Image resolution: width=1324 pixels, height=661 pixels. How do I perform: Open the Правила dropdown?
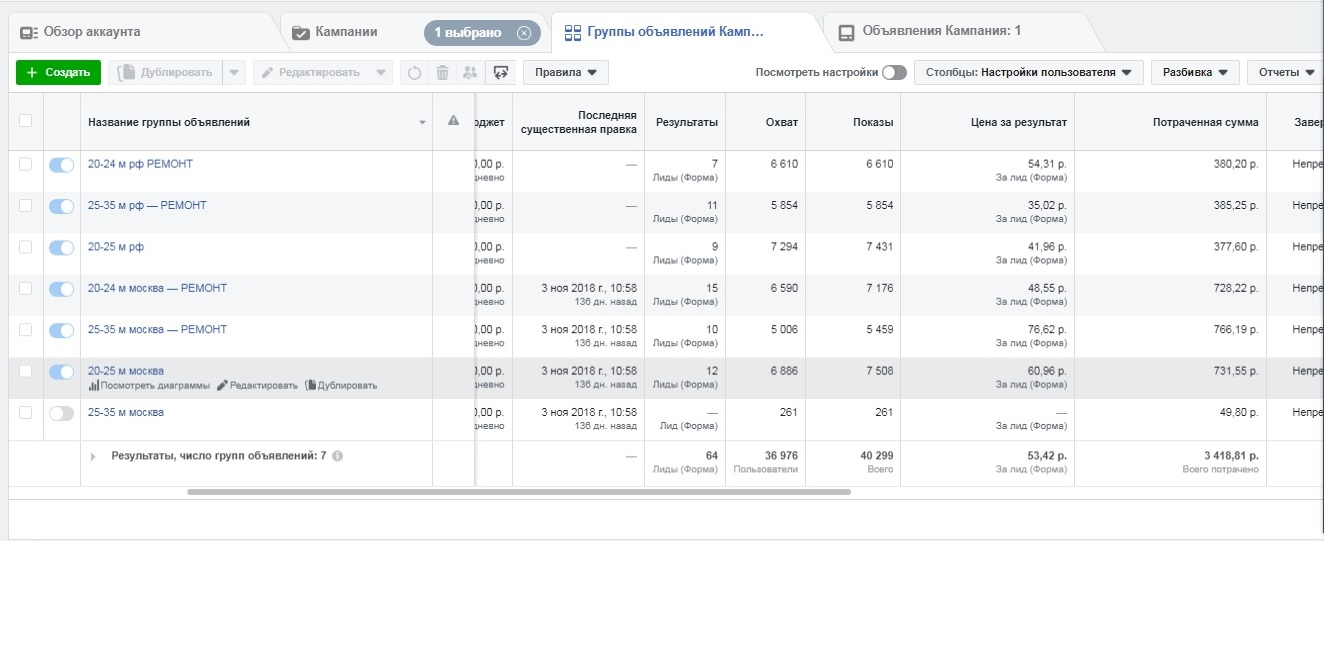pyautogui.click(x=566, y=72)
